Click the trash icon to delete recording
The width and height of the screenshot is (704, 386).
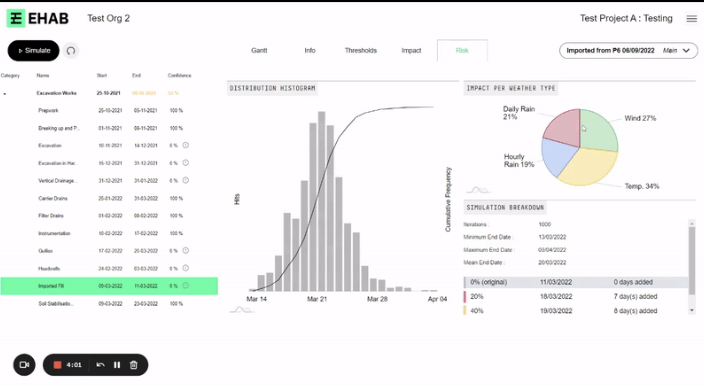click(133, 365)
